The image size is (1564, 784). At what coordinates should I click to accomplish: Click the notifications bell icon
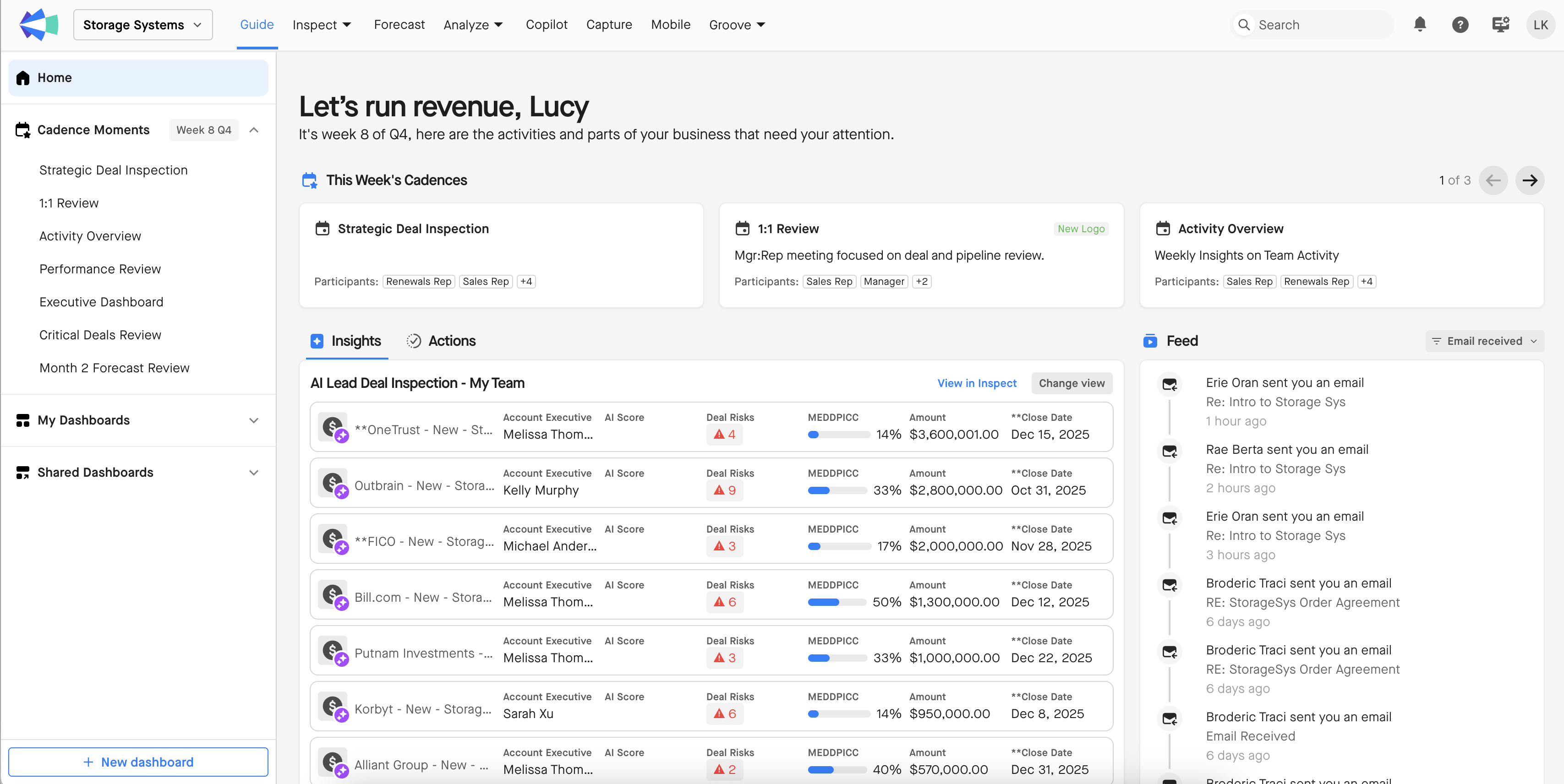[1420, 24]
